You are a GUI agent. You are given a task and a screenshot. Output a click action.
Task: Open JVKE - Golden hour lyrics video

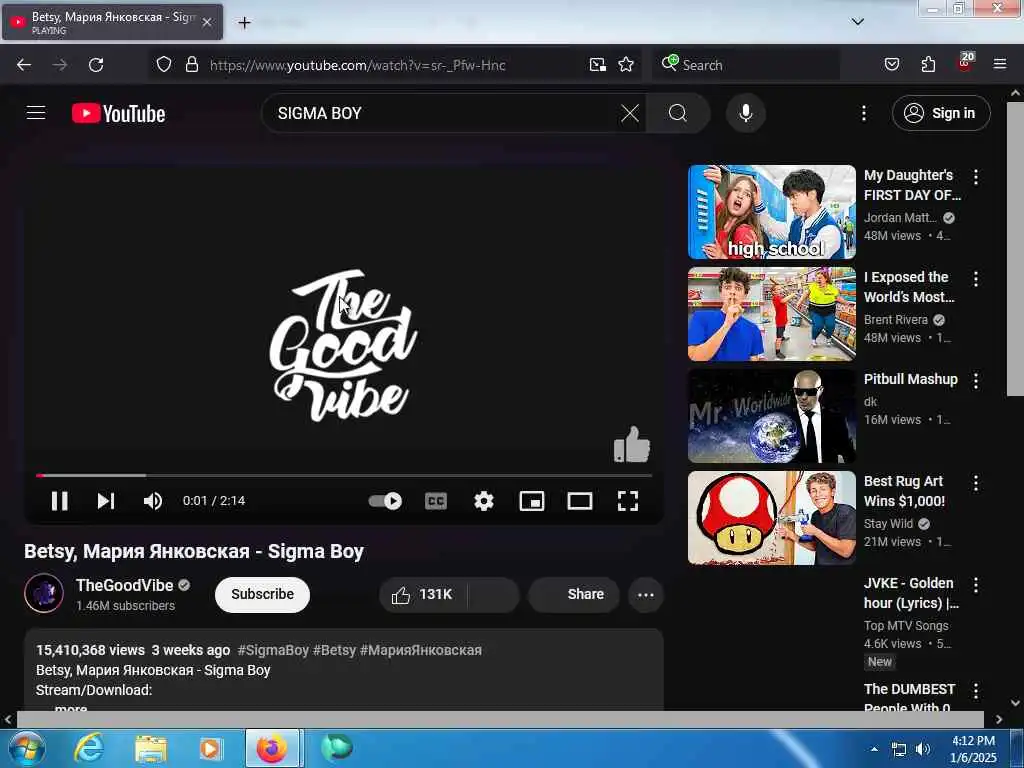pos(911,593)
